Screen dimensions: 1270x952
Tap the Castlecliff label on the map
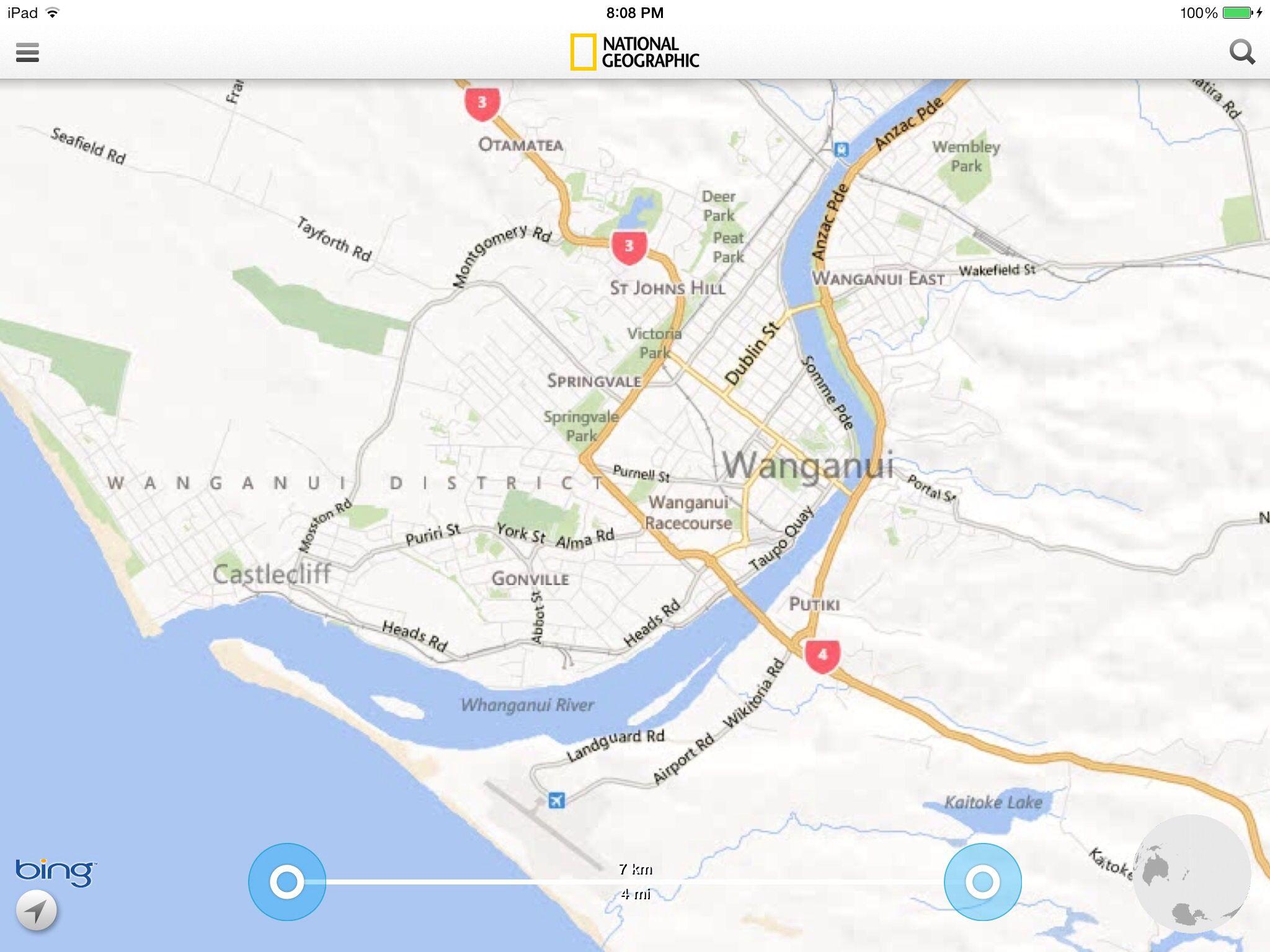(272, 574)
